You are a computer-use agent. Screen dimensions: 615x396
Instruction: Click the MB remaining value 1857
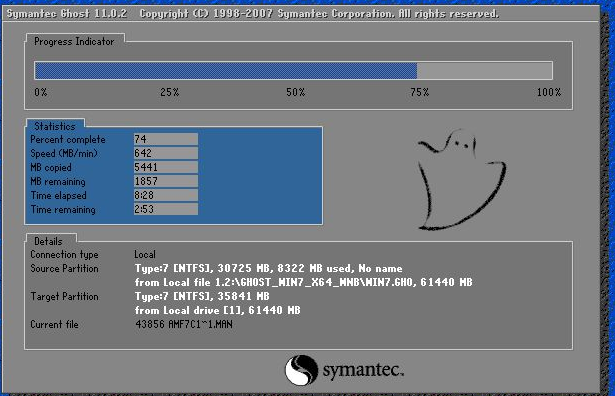click(166, 181)
